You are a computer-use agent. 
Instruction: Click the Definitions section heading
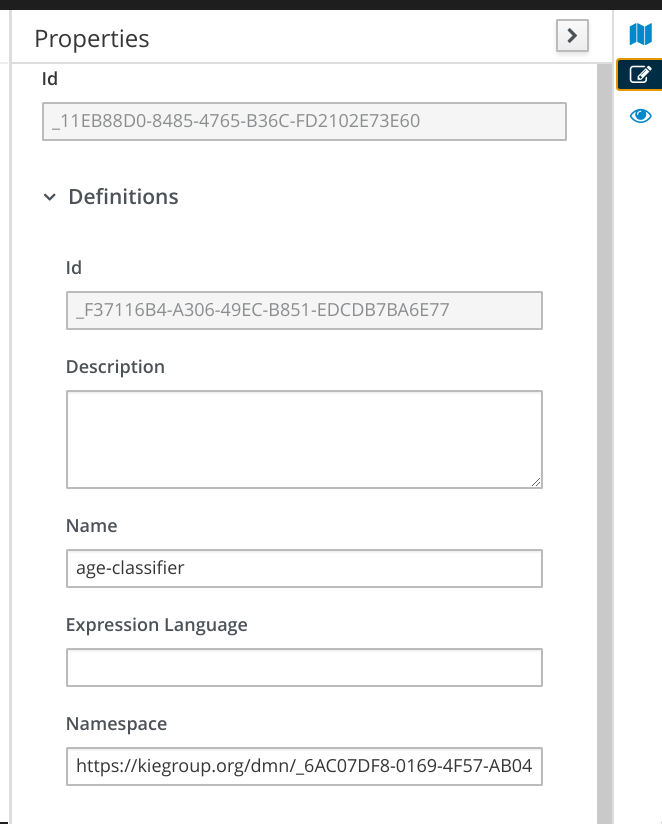pos(123,197)
